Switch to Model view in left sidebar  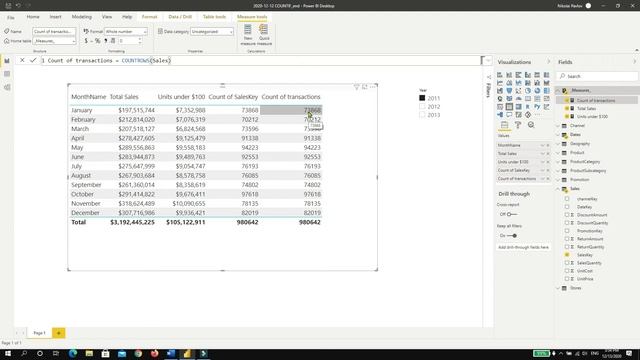7,87
